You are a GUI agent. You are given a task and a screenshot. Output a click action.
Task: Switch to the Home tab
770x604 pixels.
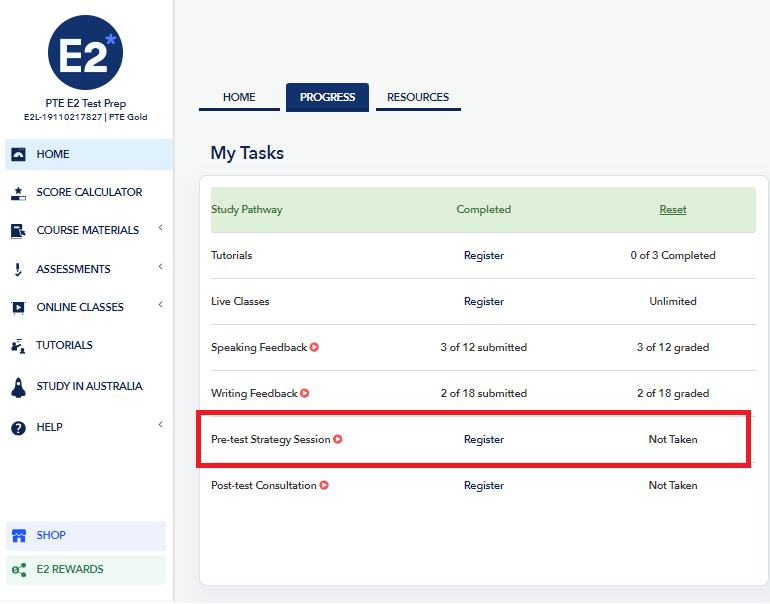pyautogui.click(x=239, y=97)
